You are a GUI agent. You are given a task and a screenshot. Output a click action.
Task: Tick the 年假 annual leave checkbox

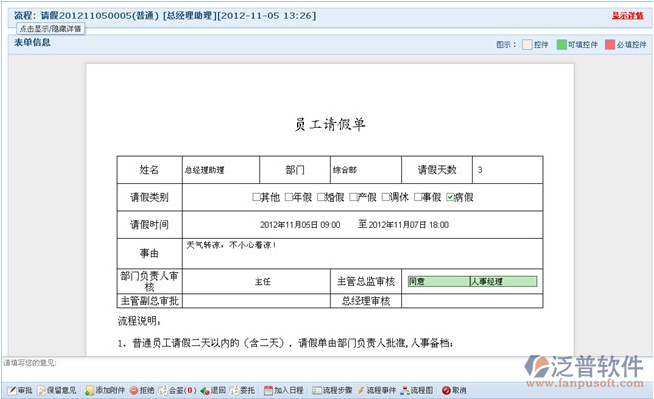tap(288, 197)
